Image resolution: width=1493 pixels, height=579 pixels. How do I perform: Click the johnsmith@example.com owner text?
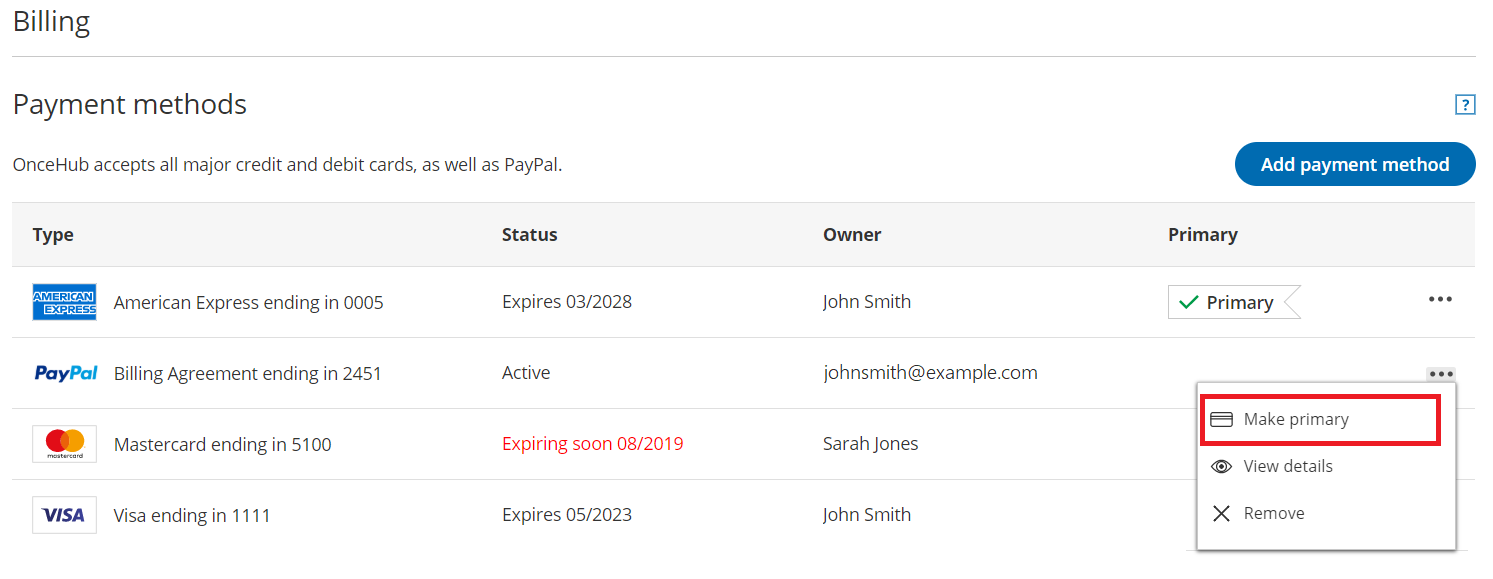pos(930,373)
